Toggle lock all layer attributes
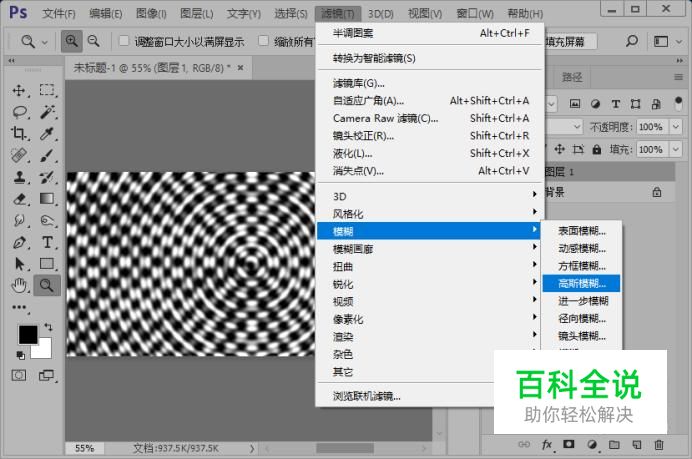Image resolution: width=692 pixels, height=459 pixels. coord(597,150)
